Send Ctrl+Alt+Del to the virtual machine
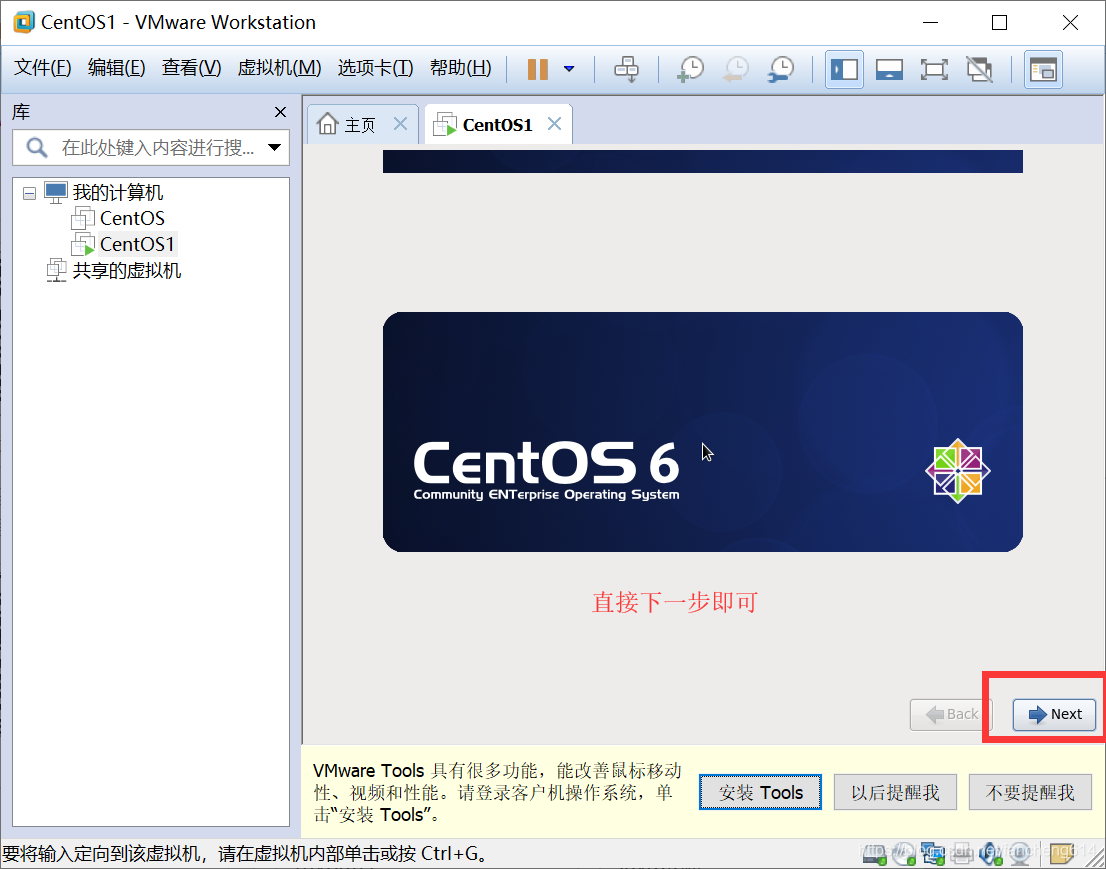Image resolution: width=1106 pixels, height=869 pixels. click(x=626, y=69)
